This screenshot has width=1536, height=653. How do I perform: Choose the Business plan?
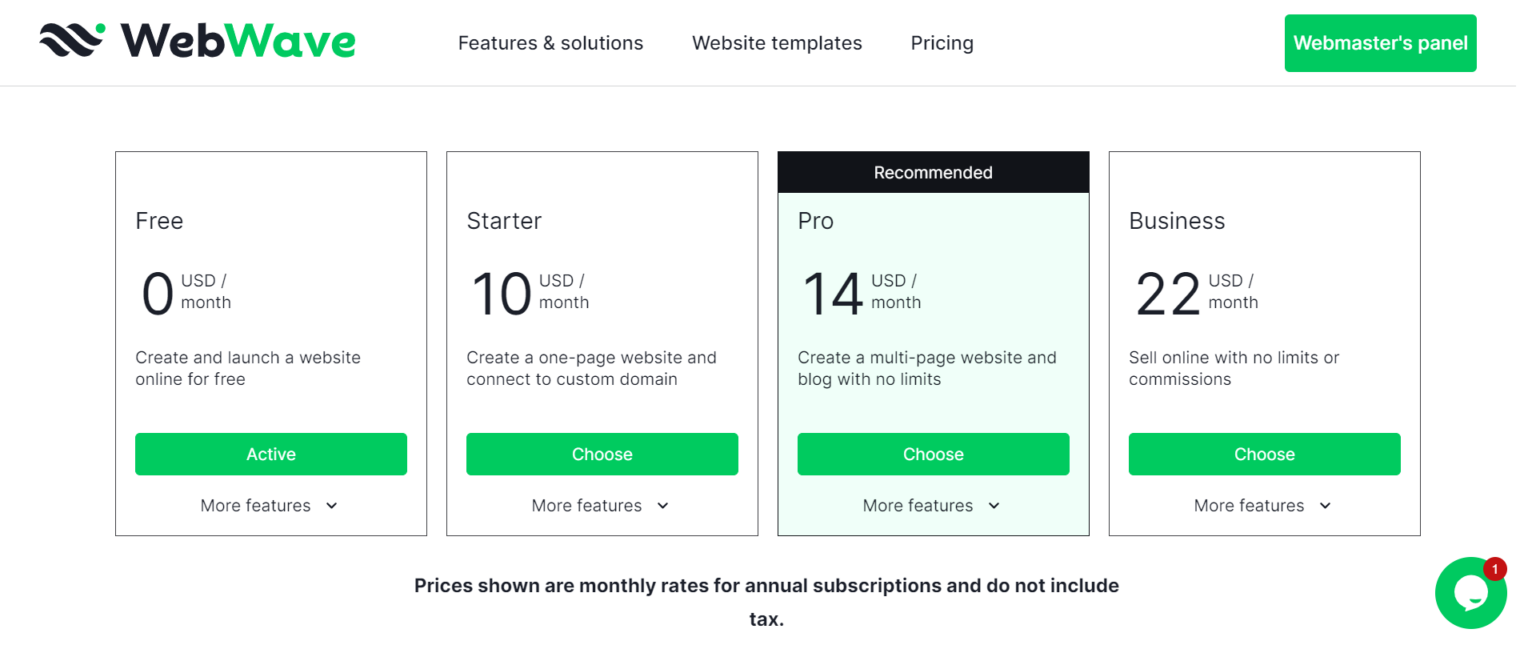pyautogui.click(x=1264, y=454)
